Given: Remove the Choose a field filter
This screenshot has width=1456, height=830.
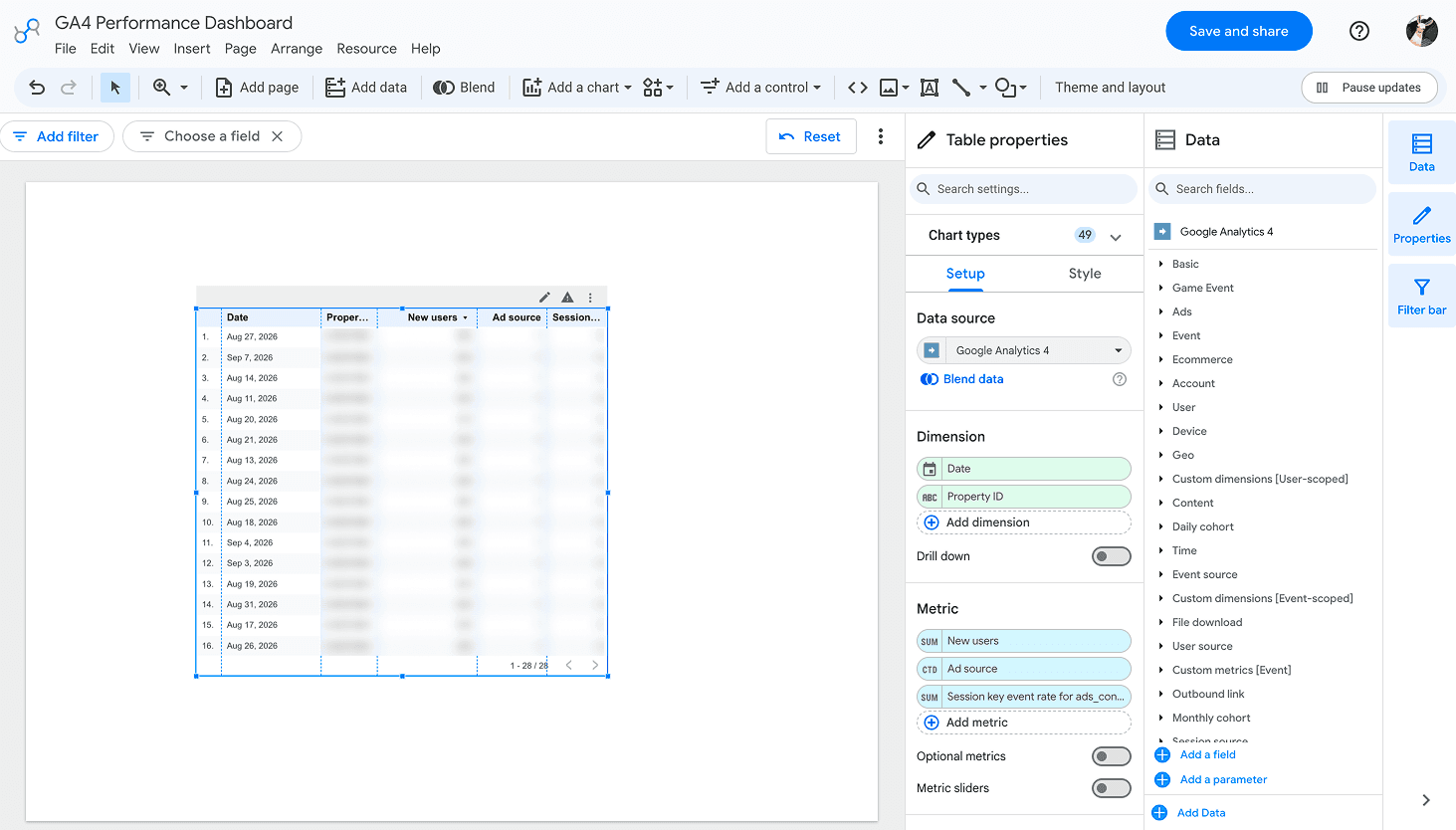Looking at the screenshot, I should coord(278,136).
